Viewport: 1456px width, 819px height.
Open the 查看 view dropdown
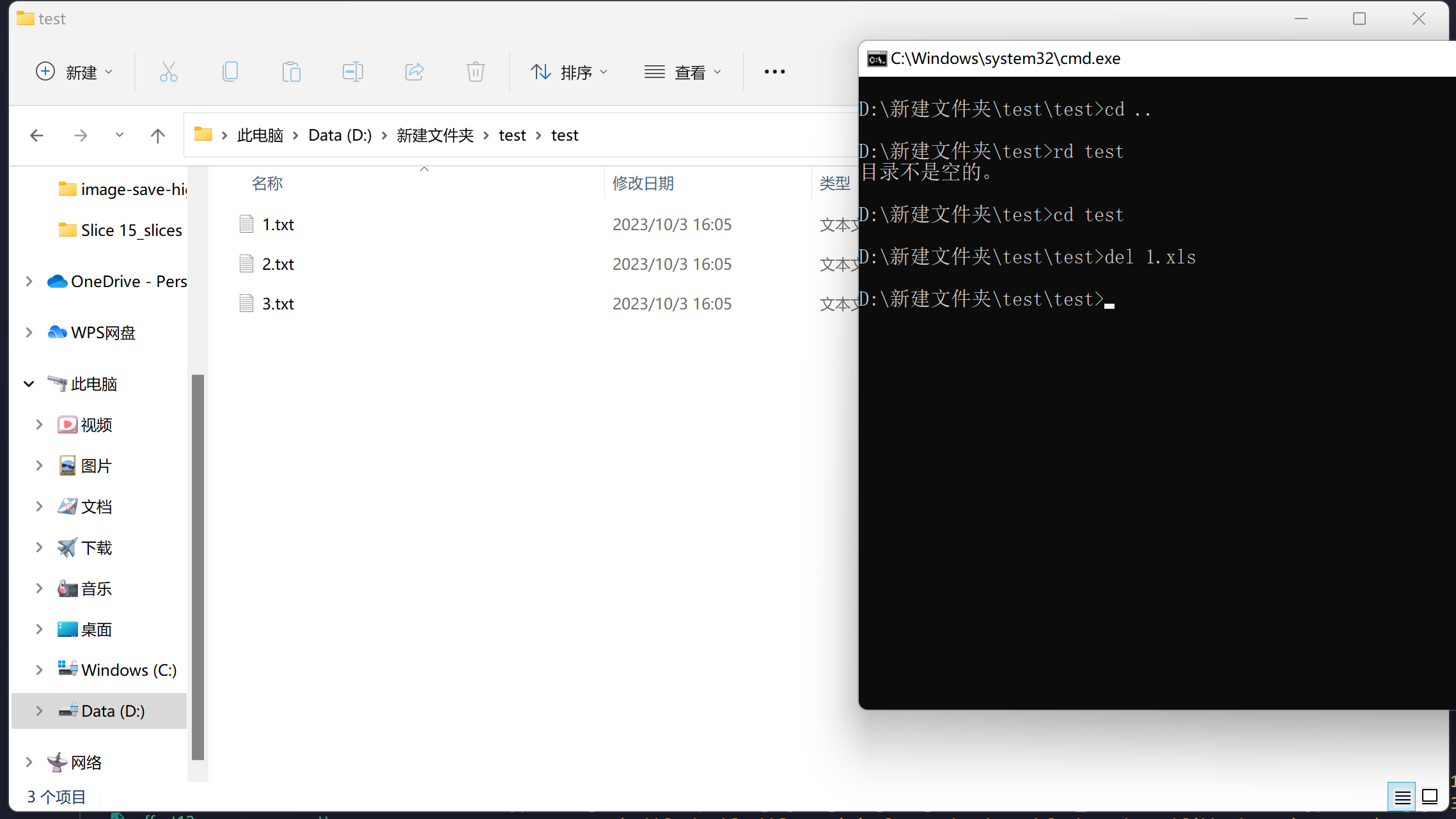683,72
